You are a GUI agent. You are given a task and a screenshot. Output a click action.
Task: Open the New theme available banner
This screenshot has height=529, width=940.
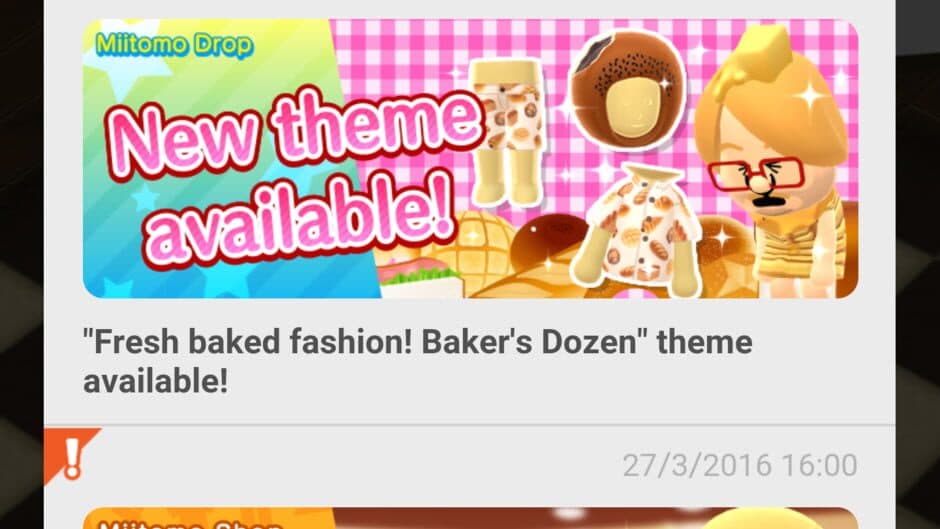470,158
